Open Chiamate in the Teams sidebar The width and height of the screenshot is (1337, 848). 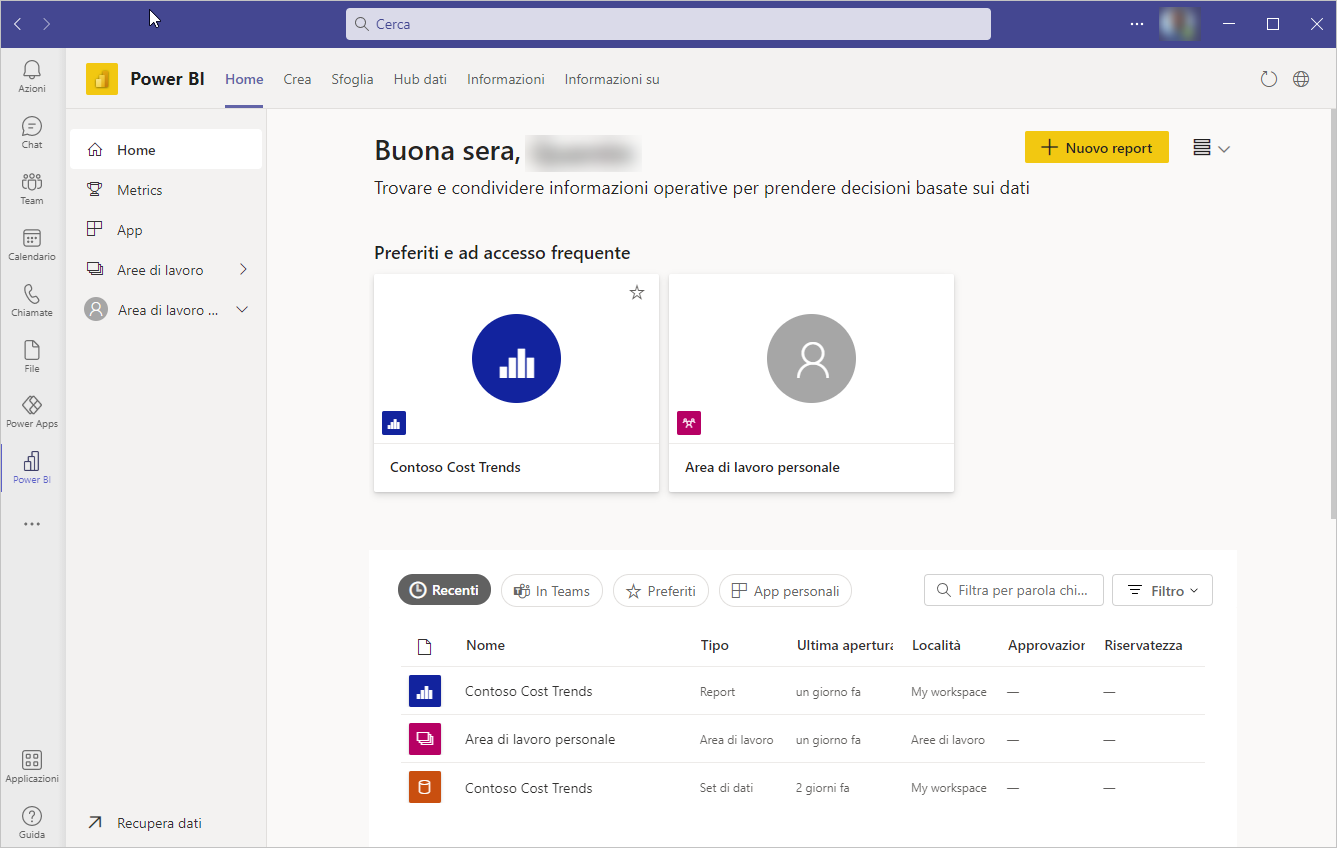[32, 300]
